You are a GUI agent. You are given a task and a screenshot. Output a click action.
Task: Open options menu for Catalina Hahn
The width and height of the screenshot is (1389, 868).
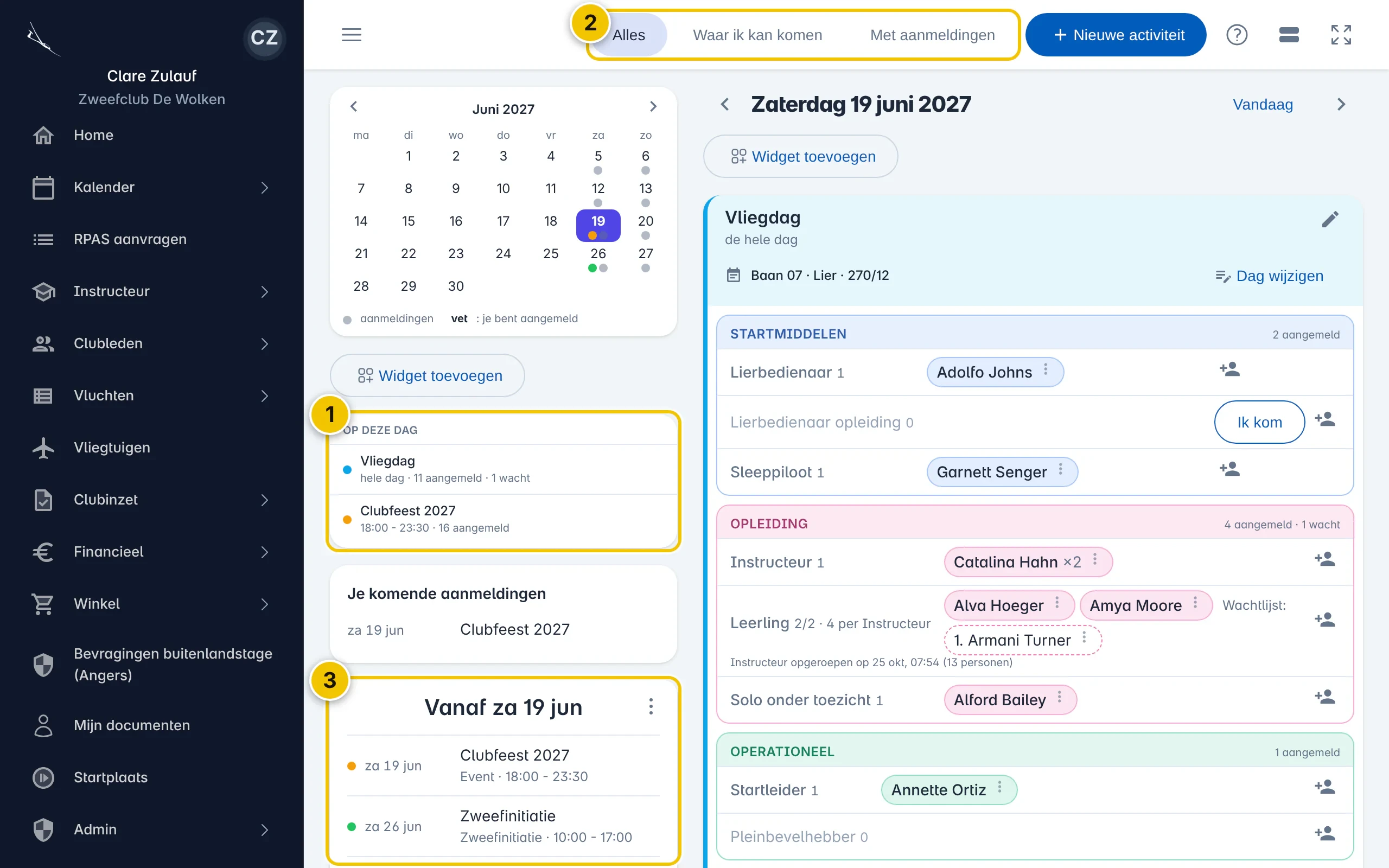click(x=1094, y=559)
